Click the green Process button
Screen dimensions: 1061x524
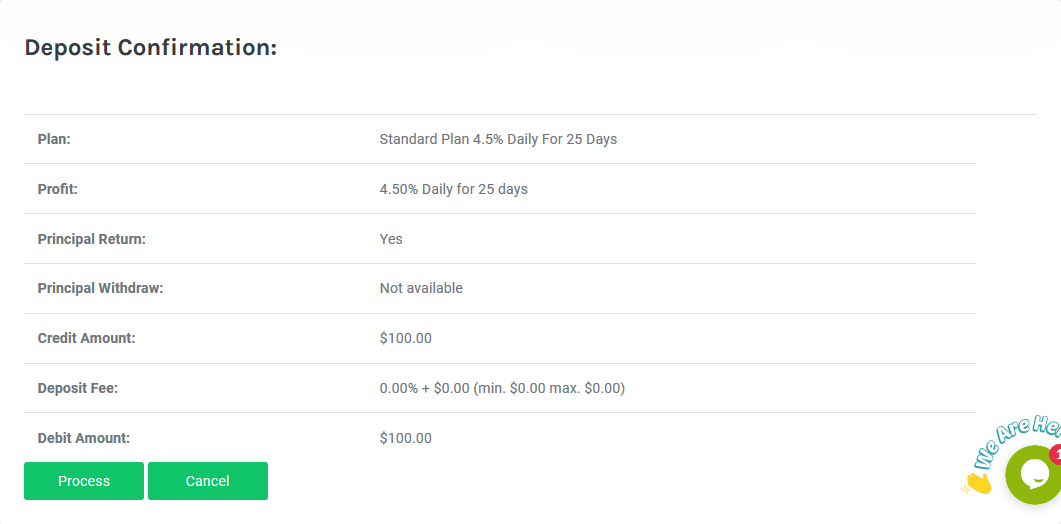coord(84,481)
